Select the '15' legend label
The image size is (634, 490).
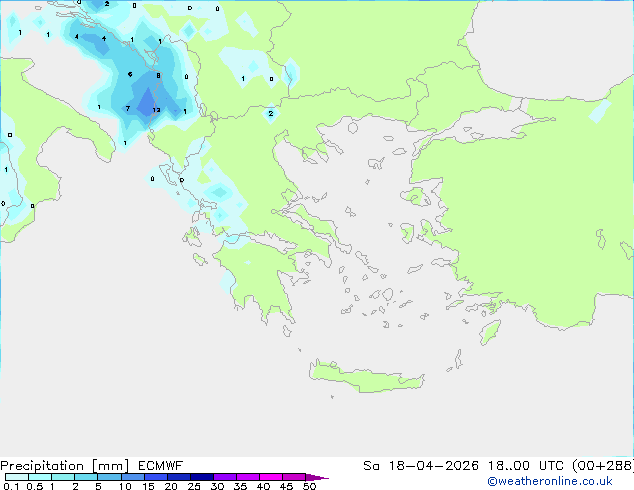tap(148, 486)
